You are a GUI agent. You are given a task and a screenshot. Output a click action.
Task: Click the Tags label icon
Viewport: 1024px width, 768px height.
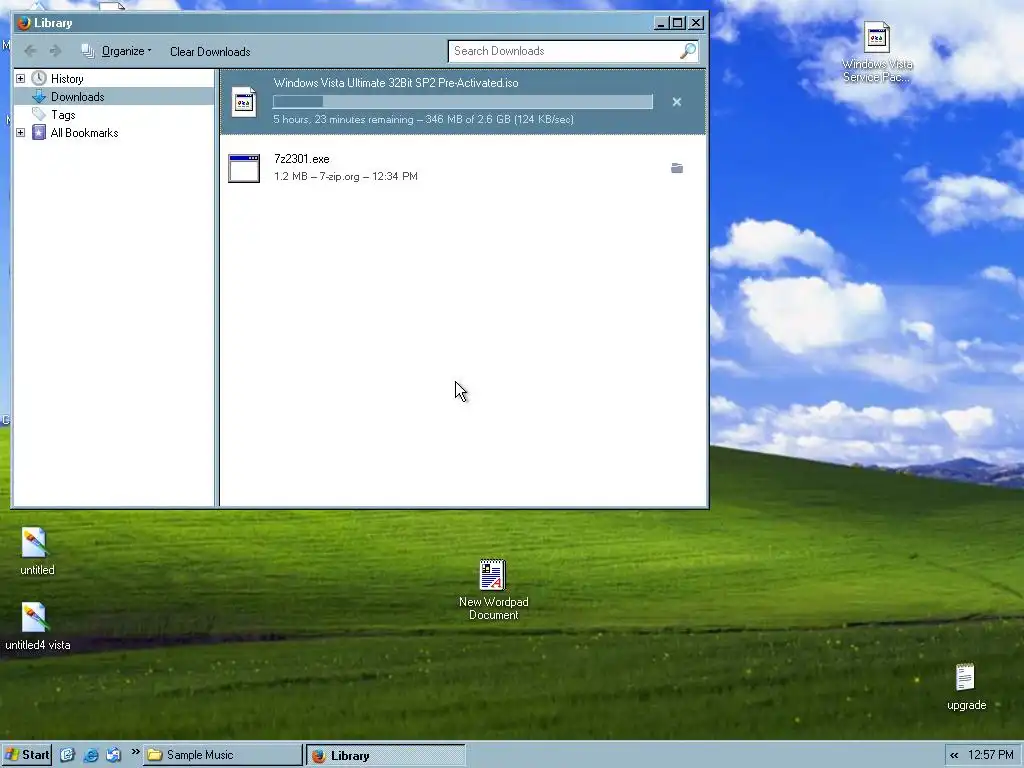point(39,114)
